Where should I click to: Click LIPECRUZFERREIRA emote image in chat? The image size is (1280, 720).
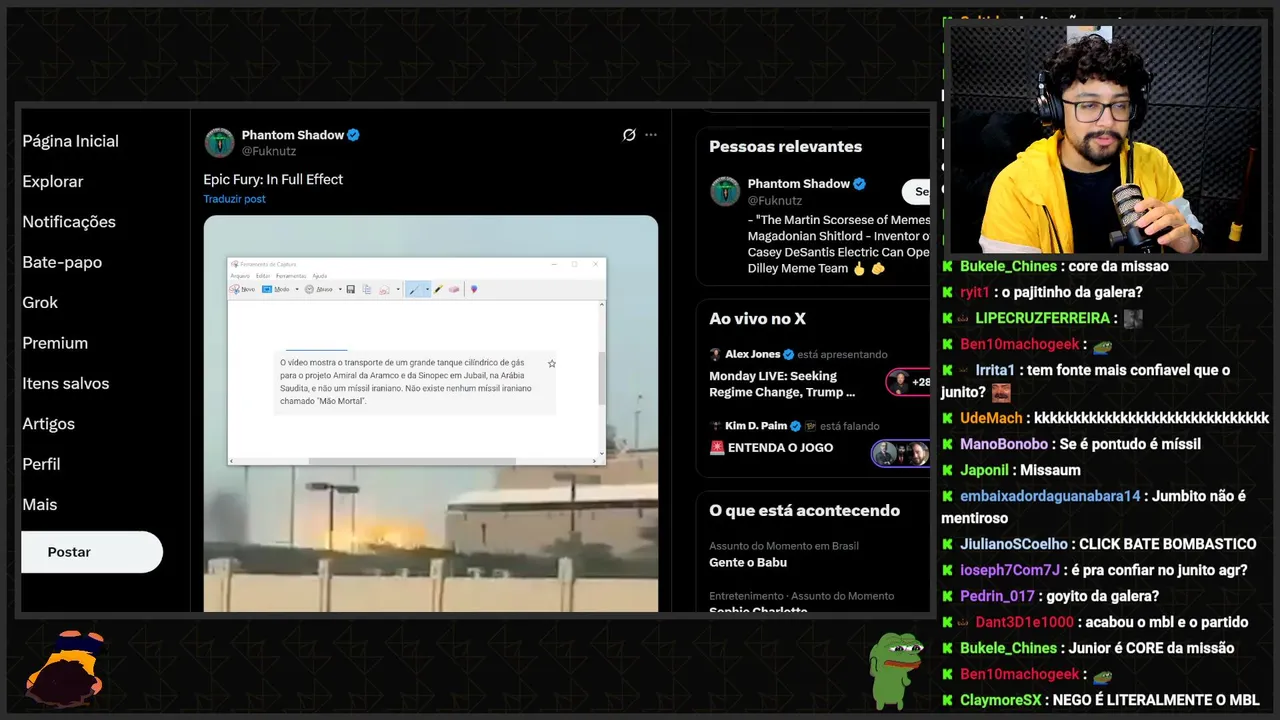1133,319
